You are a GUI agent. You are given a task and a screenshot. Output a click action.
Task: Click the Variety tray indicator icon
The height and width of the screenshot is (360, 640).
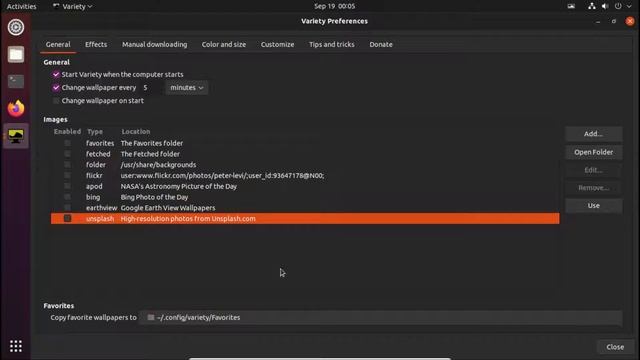pos(571,6)
